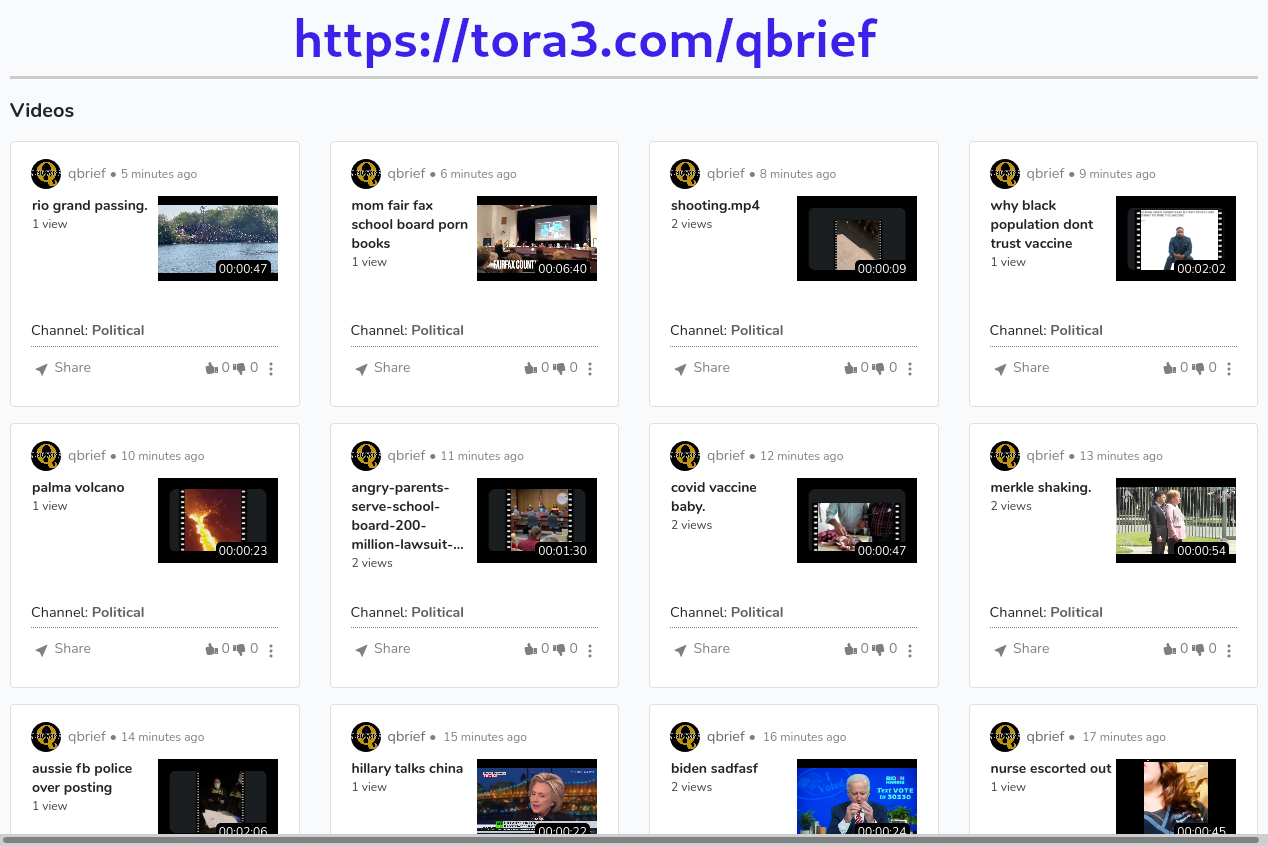The image size is (1268, 846).
Task: Play the palma volcano thumbnail
Action: coord(218,520)
